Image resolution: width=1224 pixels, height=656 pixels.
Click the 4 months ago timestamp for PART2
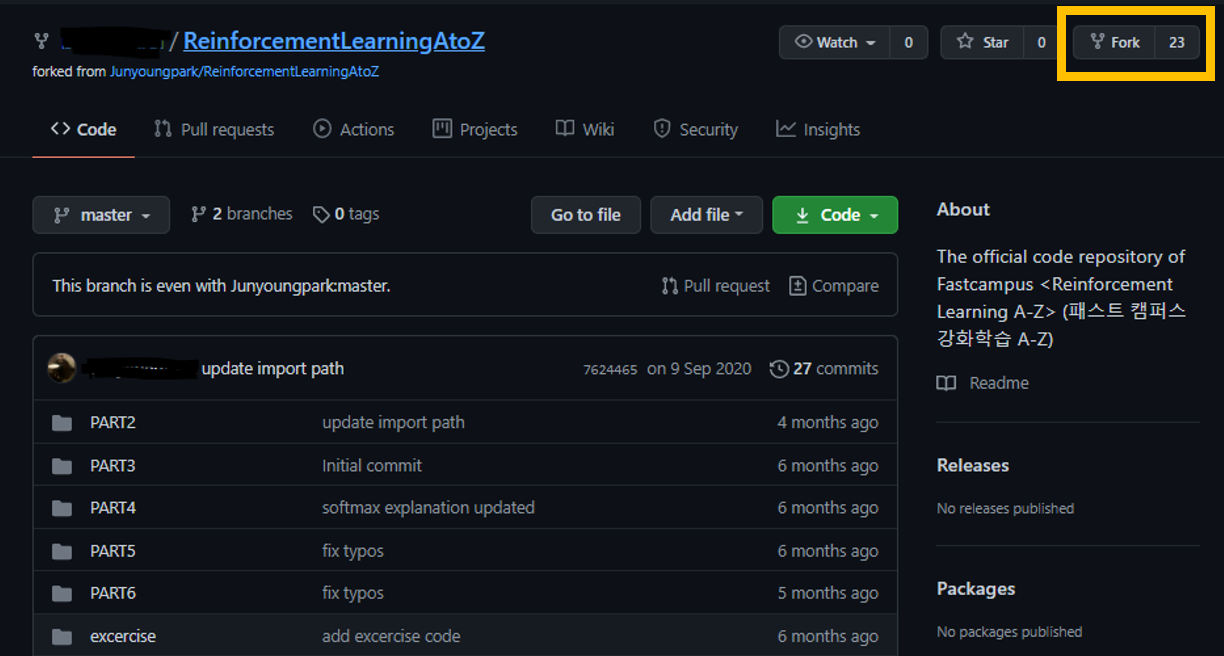(x=828, y=422)
